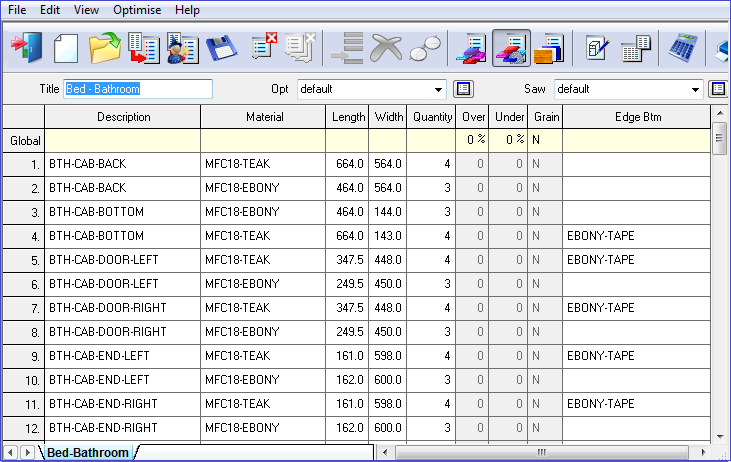Screen dimensions: 731x462
Task: Click the horizontal scrollbar thumb
Action: coord(542,452)
